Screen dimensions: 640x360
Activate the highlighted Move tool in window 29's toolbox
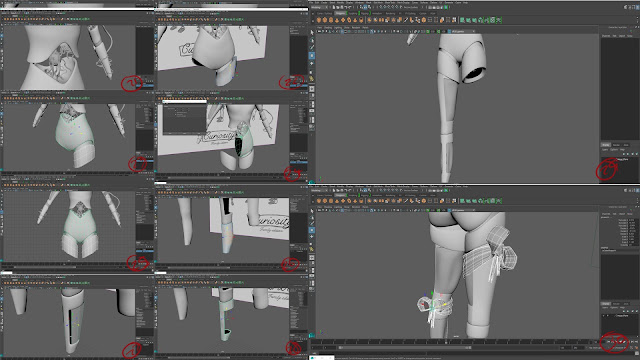[312, 56]
